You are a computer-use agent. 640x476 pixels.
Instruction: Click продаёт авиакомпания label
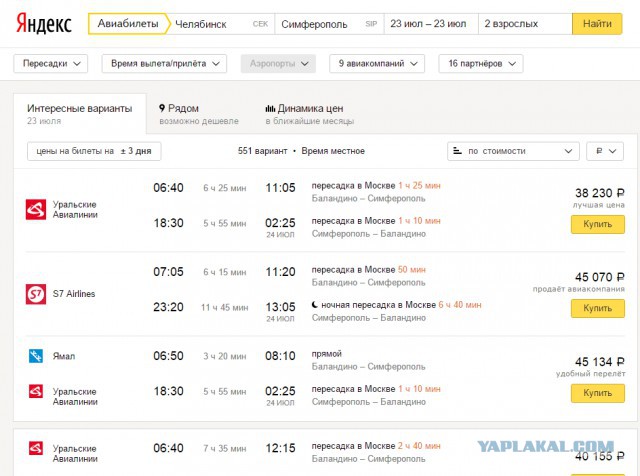(579, 289)
